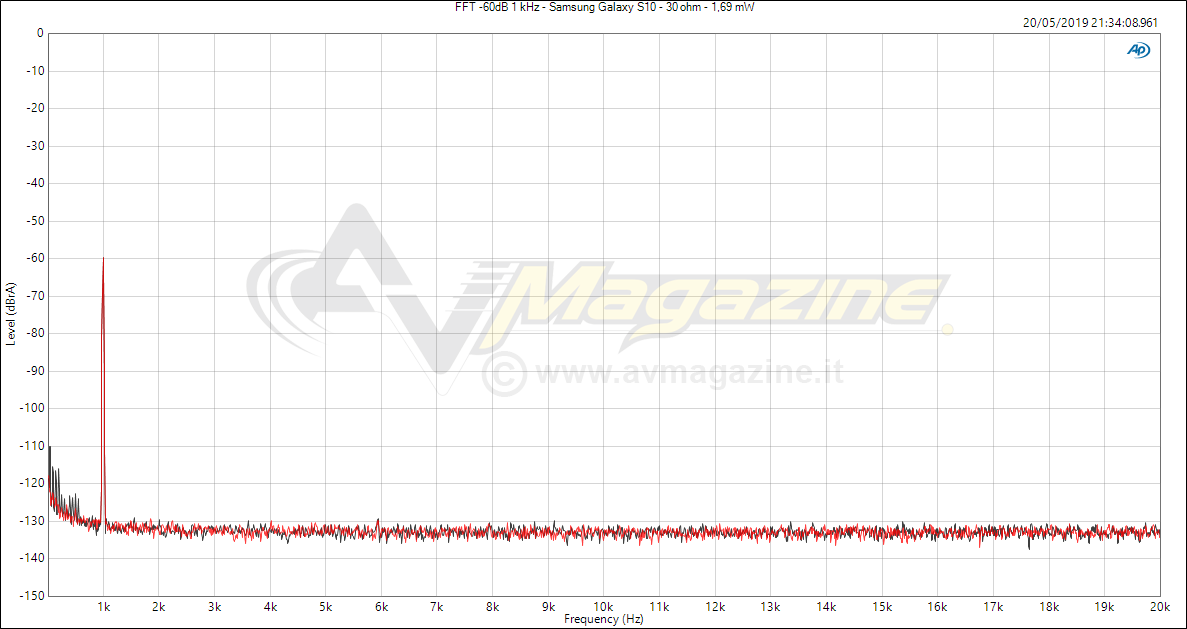This screenshot has width=1187, height=629.
Task: Click the '20k' frequency axis label
Action: 1160,607
